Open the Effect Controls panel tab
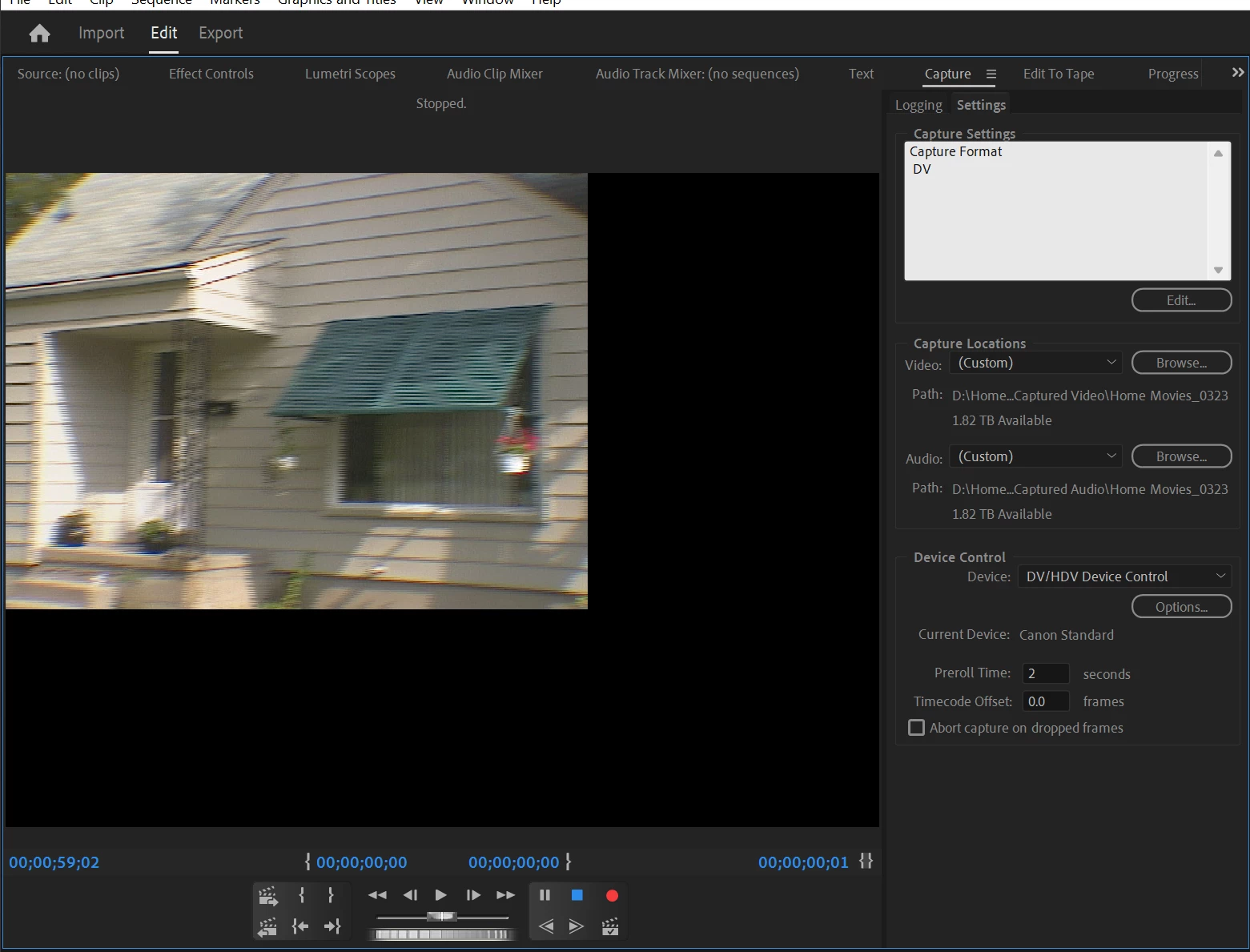 coord(211,74)
